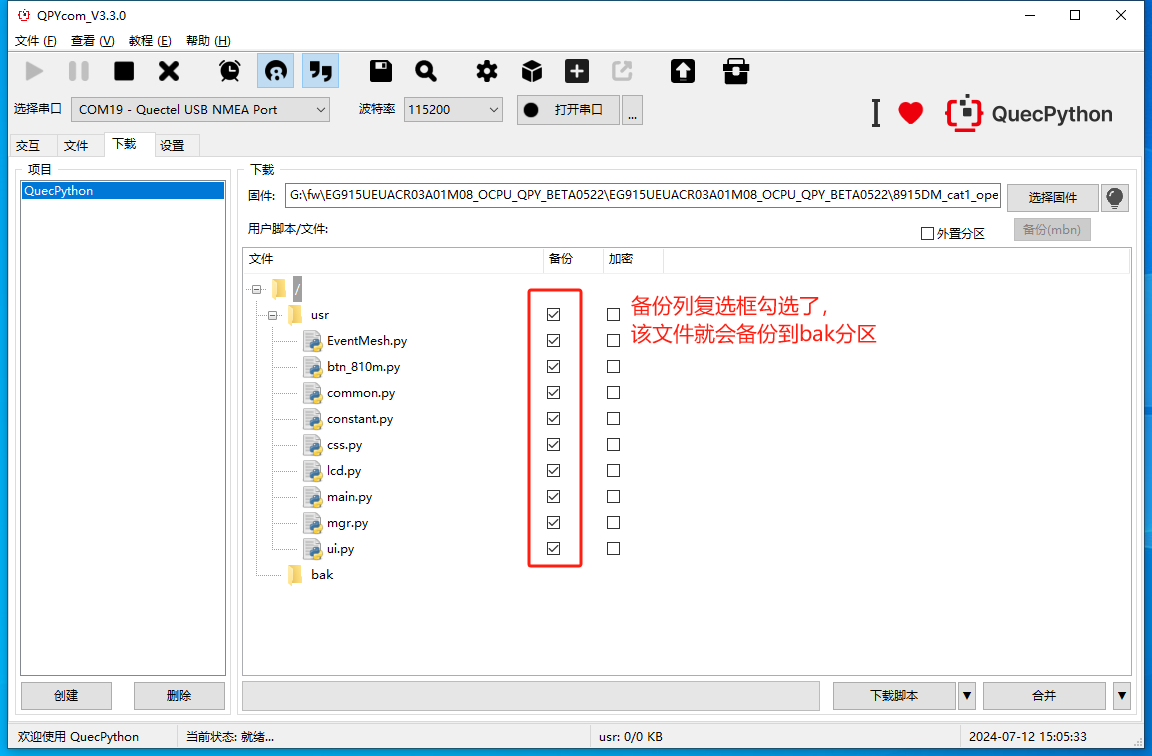Open the 查看 (V) menu

coord(93,41)
